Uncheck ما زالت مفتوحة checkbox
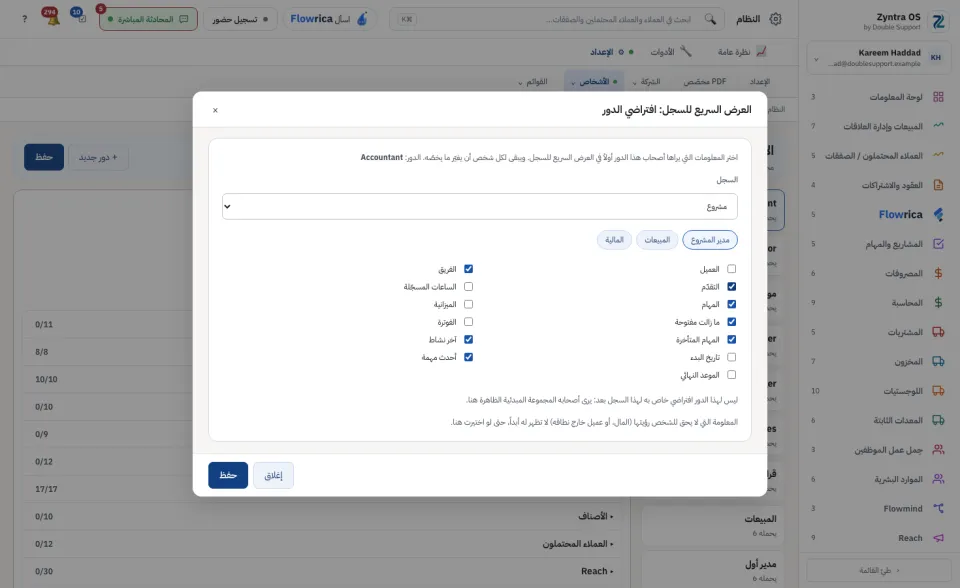The width and height of the screenshot is (960, 588). [732, 322]
